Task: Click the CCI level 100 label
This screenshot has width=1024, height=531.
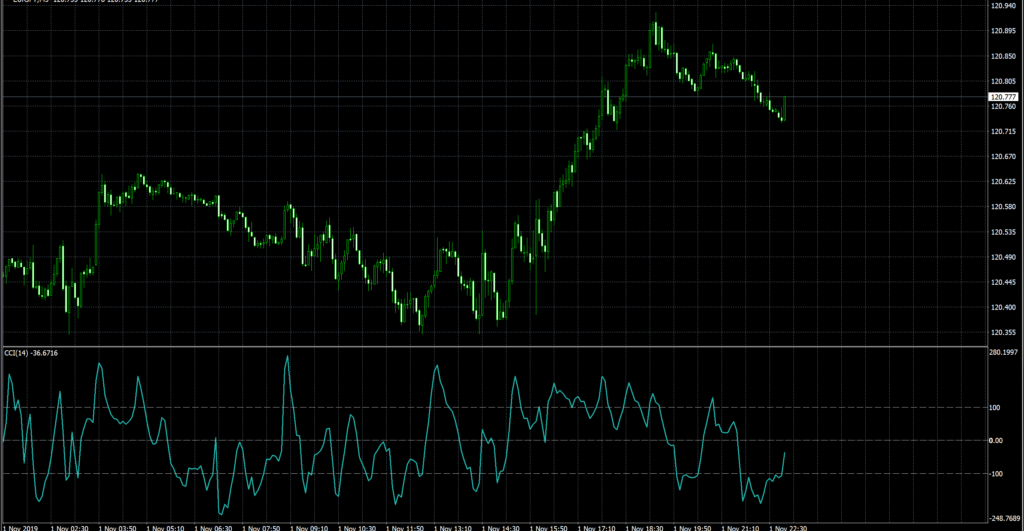Action: click(x=995, y=408)
